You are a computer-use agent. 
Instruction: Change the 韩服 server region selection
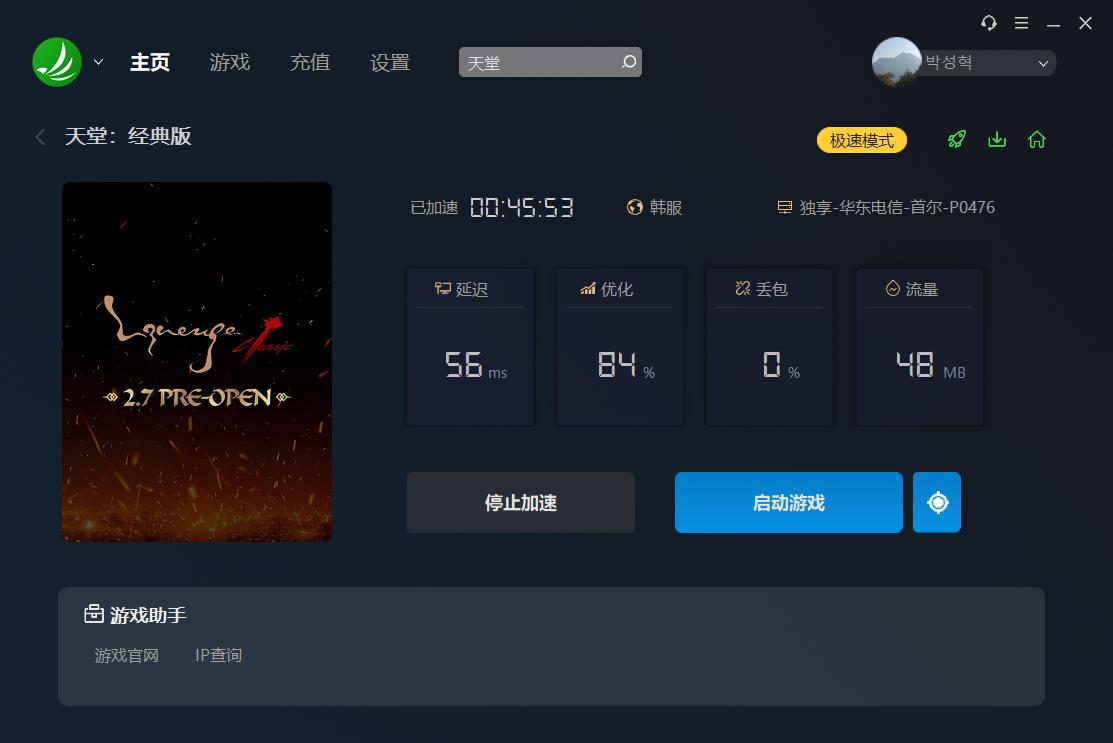pos(654,207)
